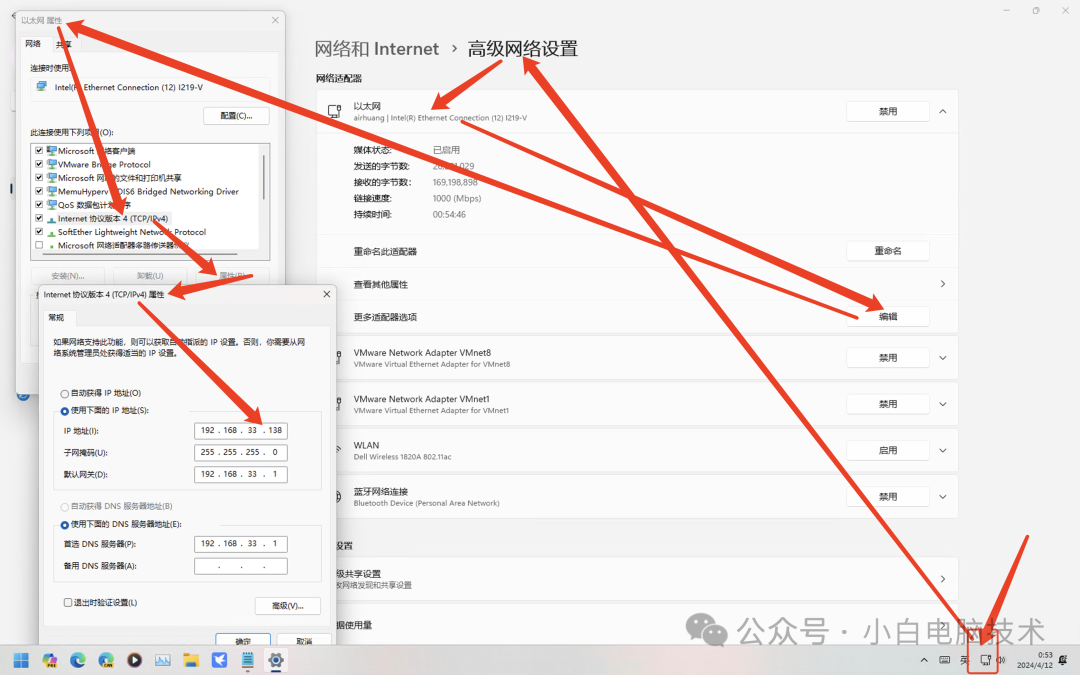The width and height of the screenshot is (1080, 675).
Task: Tick 退出时验证设置 checkbox
Action: tap(68, 603)
